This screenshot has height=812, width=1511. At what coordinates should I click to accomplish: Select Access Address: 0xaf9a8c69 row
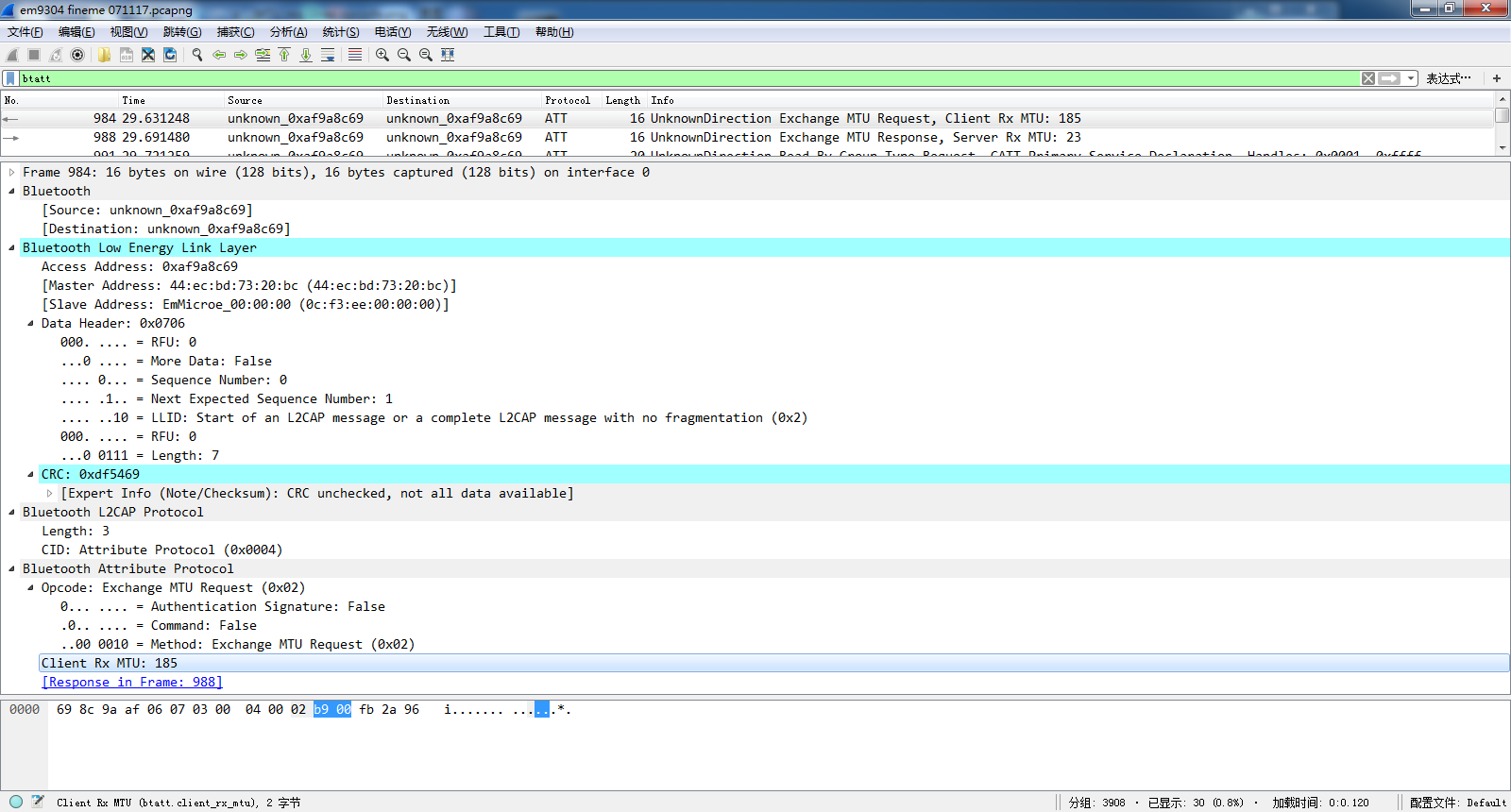pyautogui.click(x=140, y=266)
